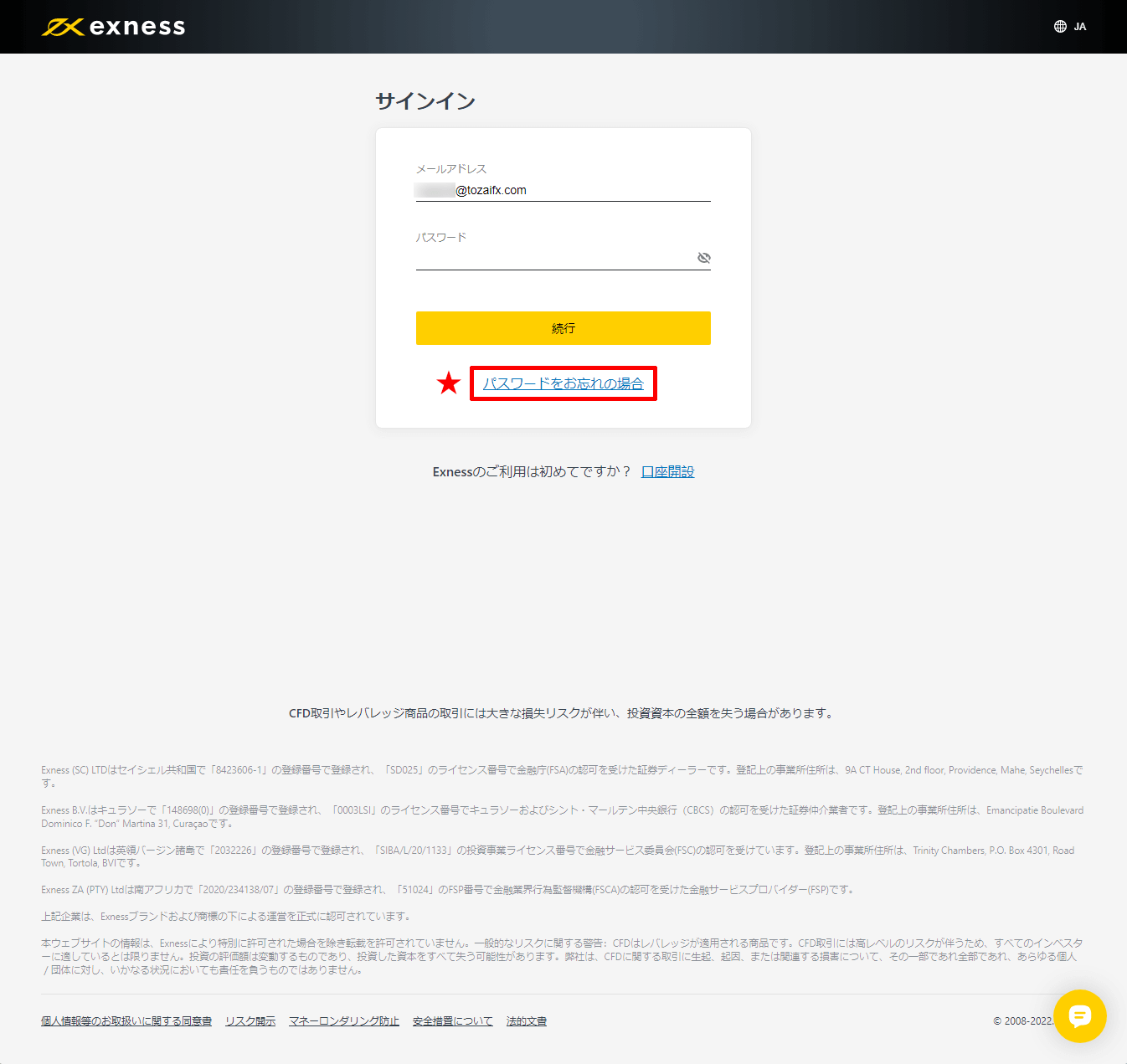Open the 安全措置について footer link
The height and width of the screenshot is (1064, 1127).
pyautogui.click(x=452, y=1020)
